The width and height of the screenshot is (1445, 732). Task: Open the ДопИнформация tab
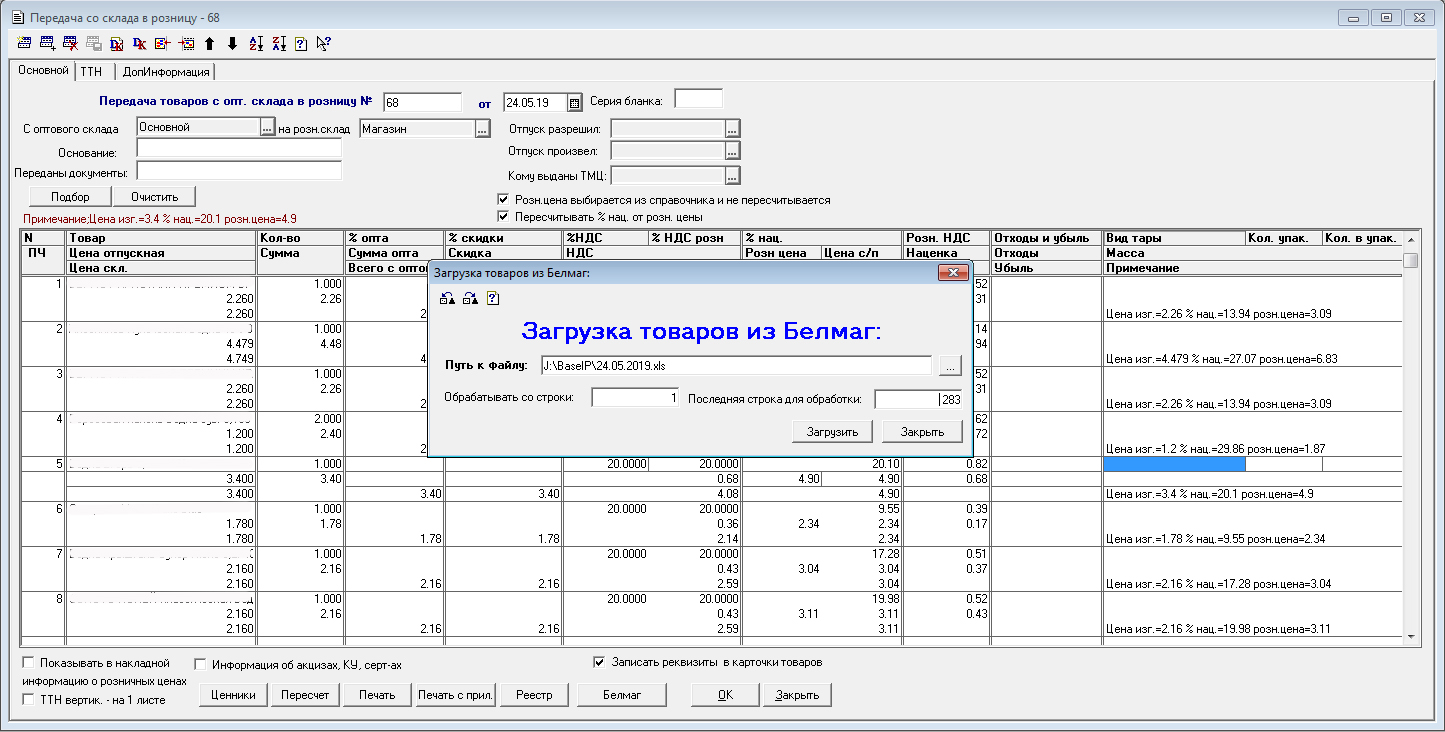(166, 72)
